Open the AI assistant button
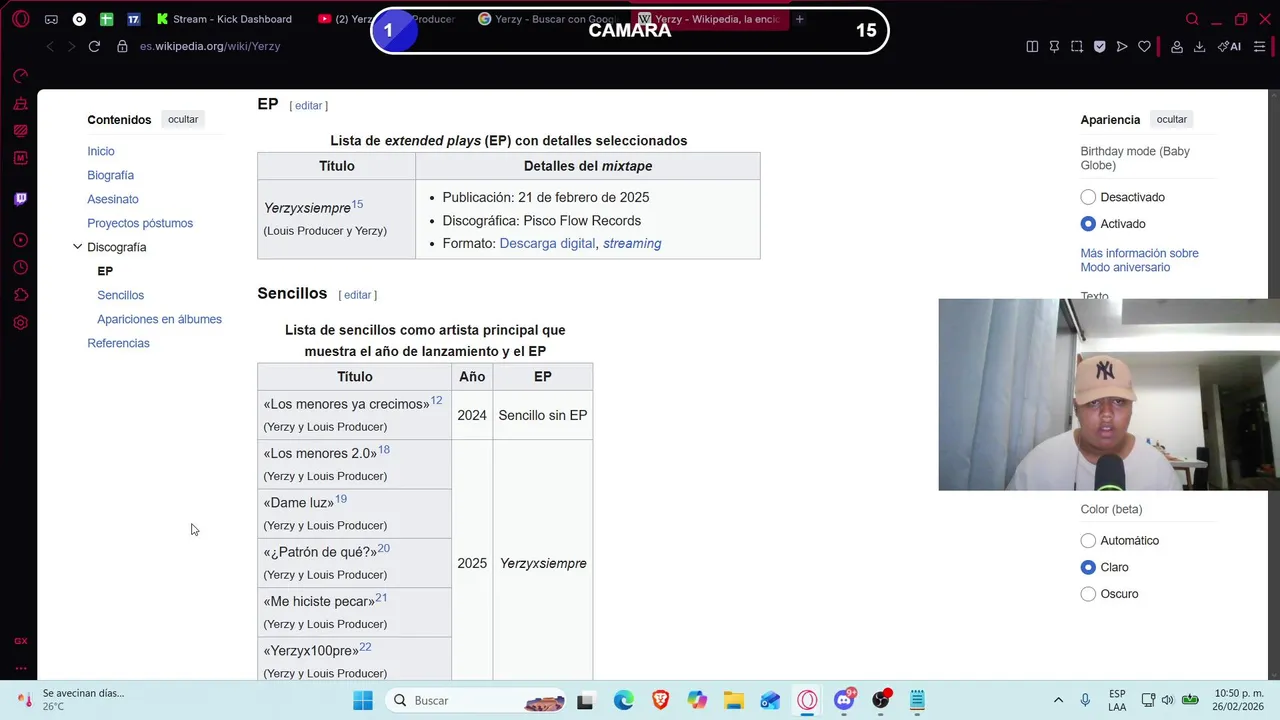Viewport: 1280px width, 720px height. coord(1229,46)
